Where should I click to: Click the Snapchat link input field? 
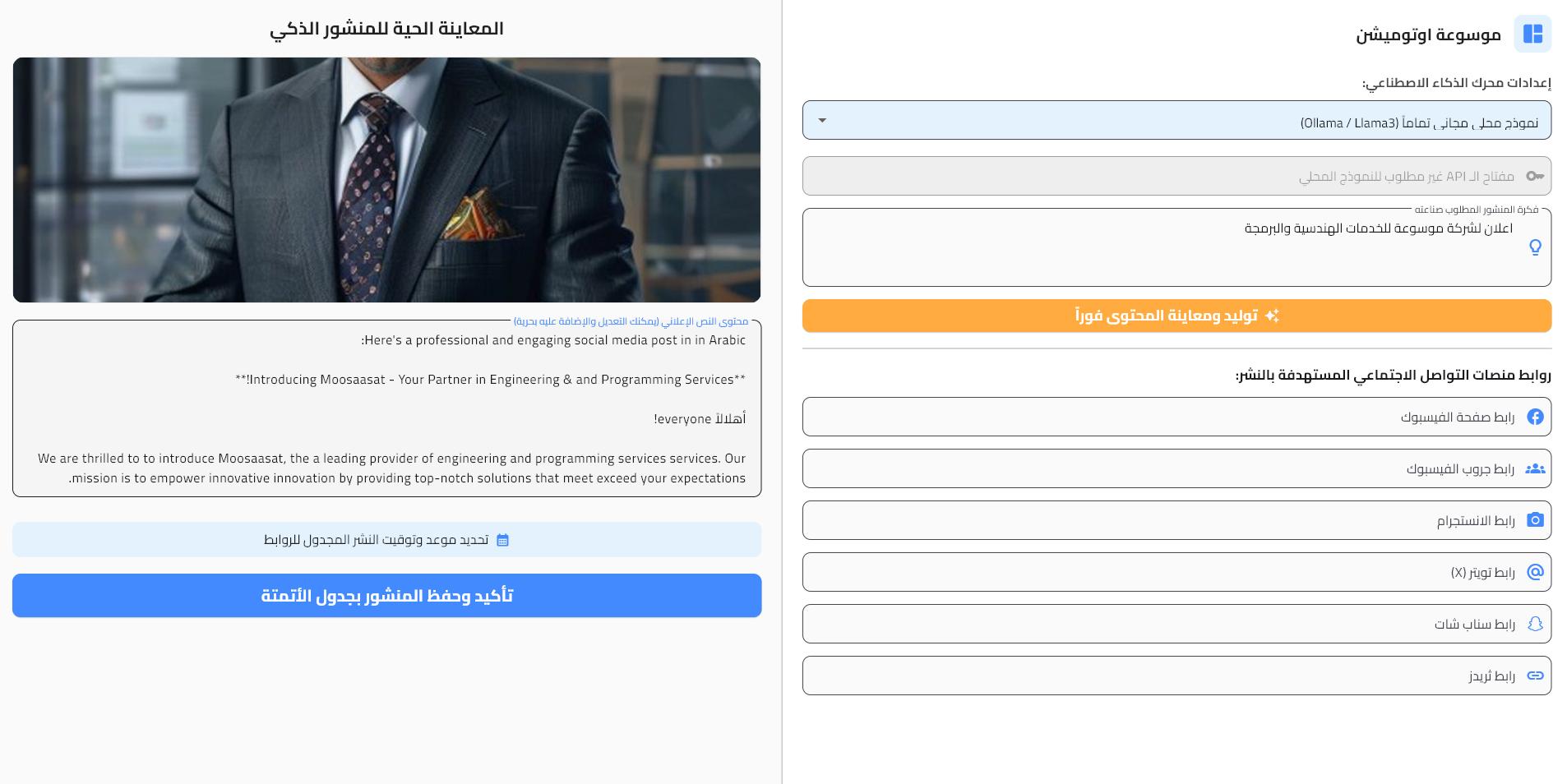pyautogui.click(x=1176, y=624)
